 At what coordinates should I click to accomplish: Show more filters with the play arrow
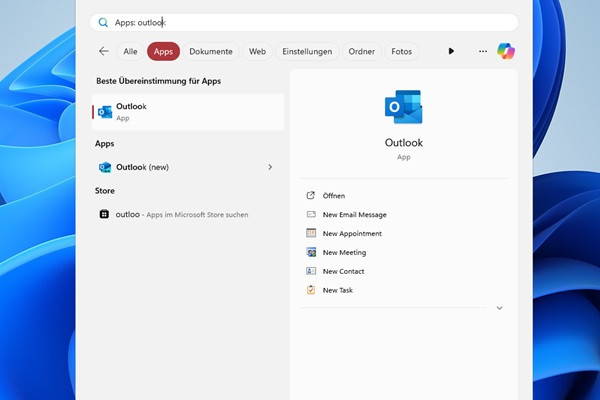[x=451, y=51]
